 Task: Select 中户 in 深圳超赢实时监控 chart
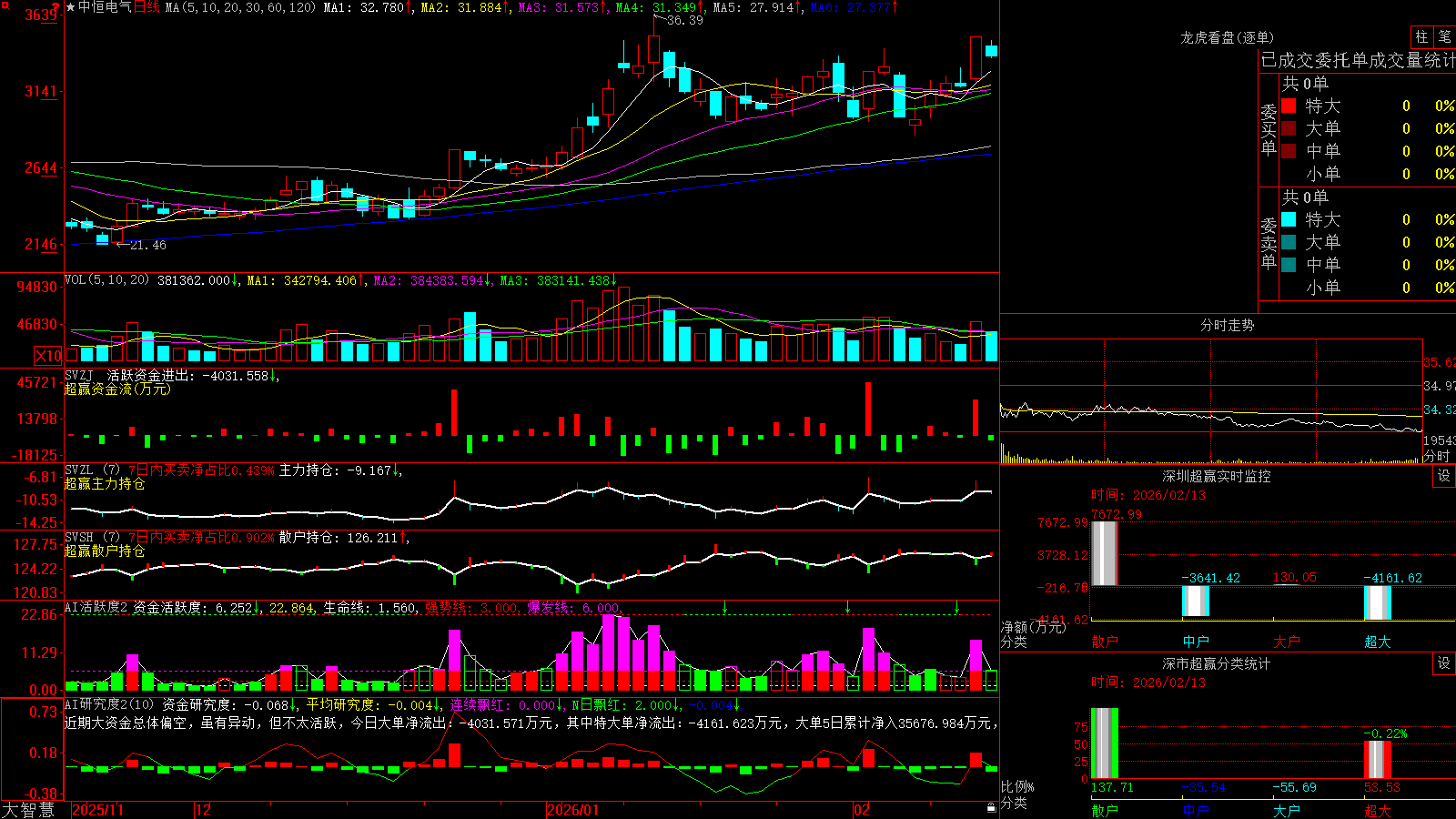[1196, 642]
